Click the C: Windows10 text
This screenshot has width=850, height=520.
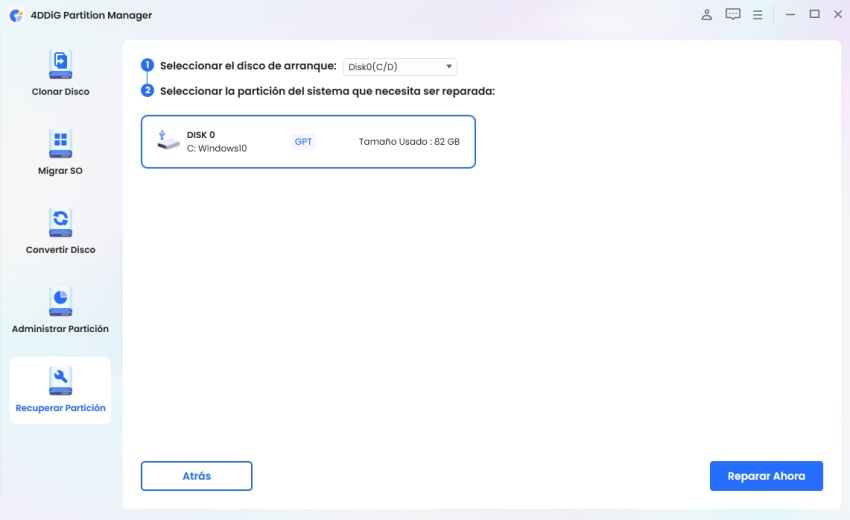[217, 149]
